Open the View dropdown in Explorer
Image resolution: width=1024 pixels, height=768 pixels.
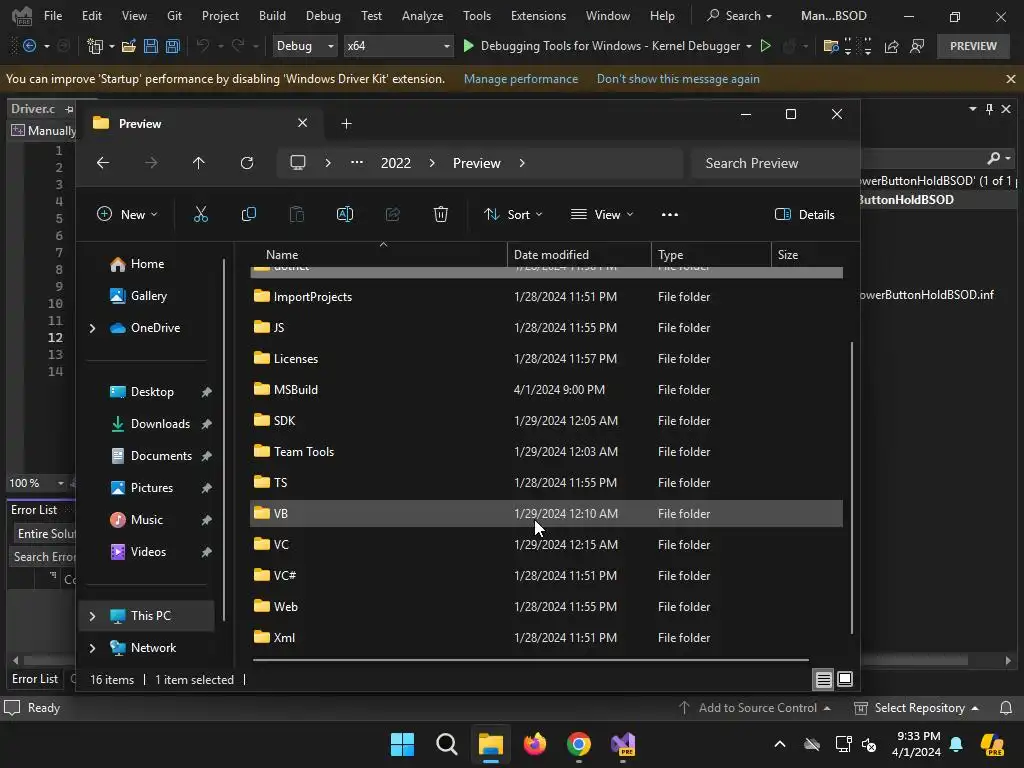tap(602, 214)
